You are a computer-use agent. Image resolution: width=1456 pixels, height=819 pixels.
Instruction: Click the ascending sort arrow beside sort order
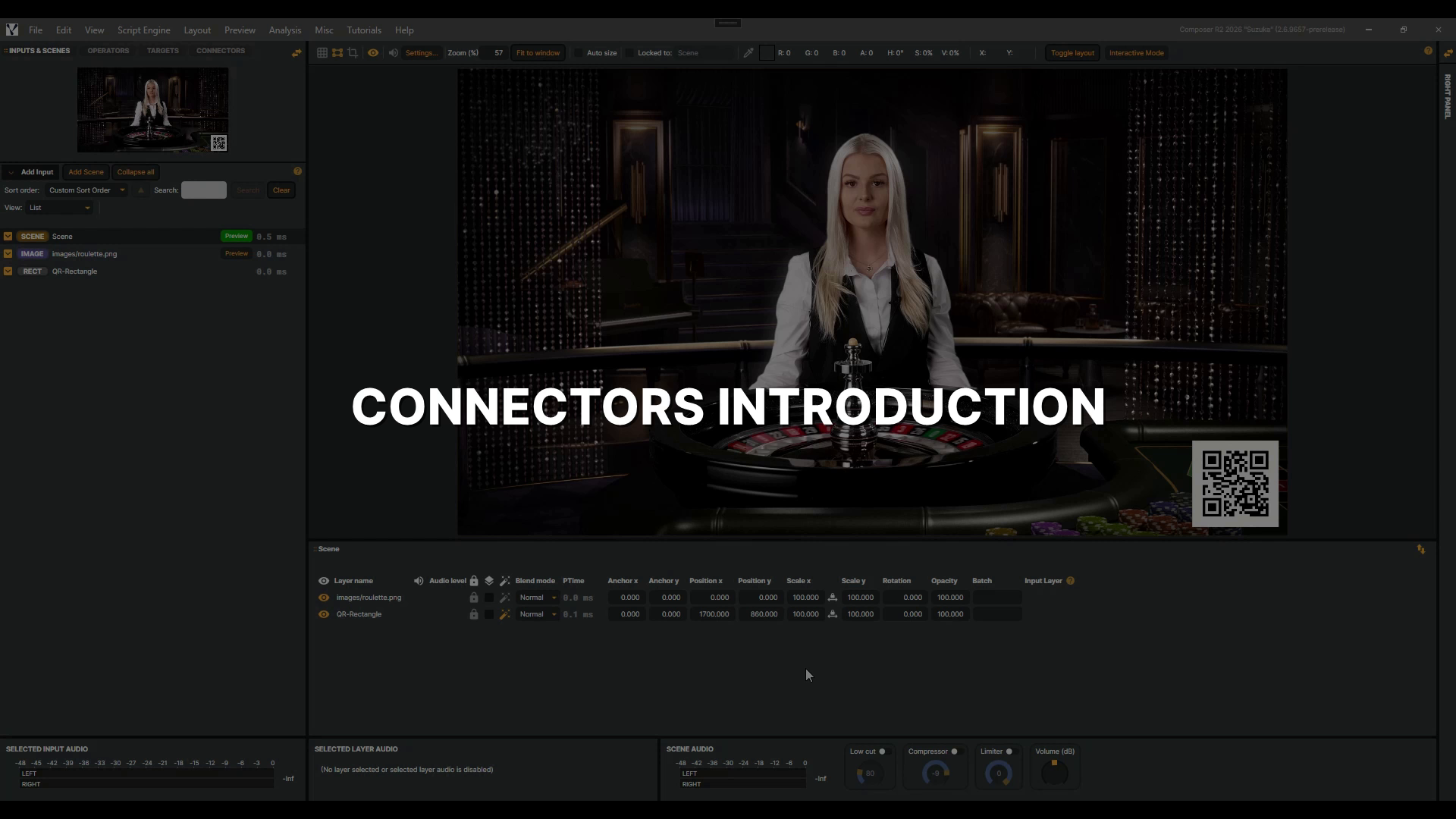pyautogui.click(x=140, y=190)
